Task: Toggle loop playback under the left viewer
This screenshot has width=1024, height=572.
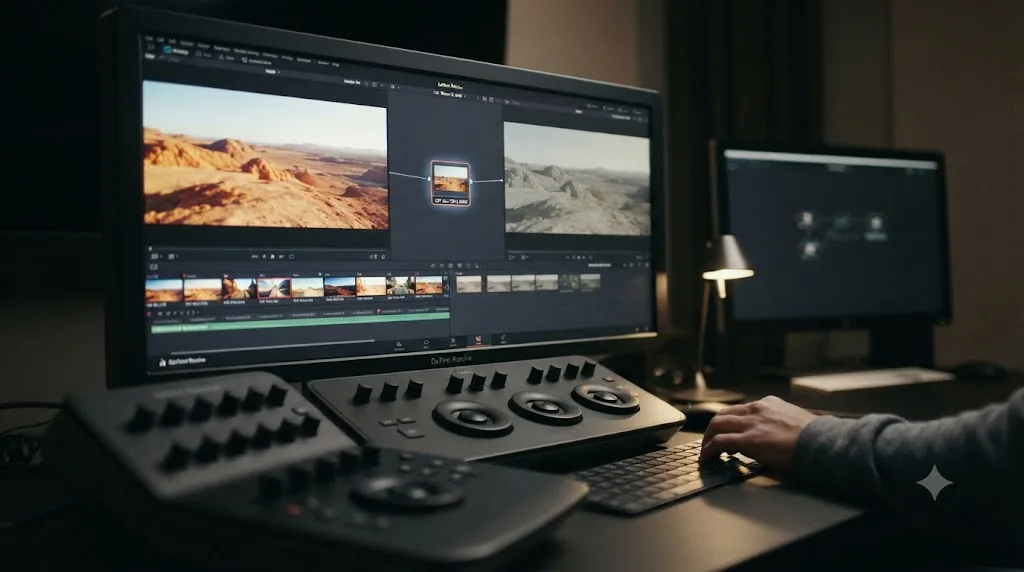Action: point(291,256)
